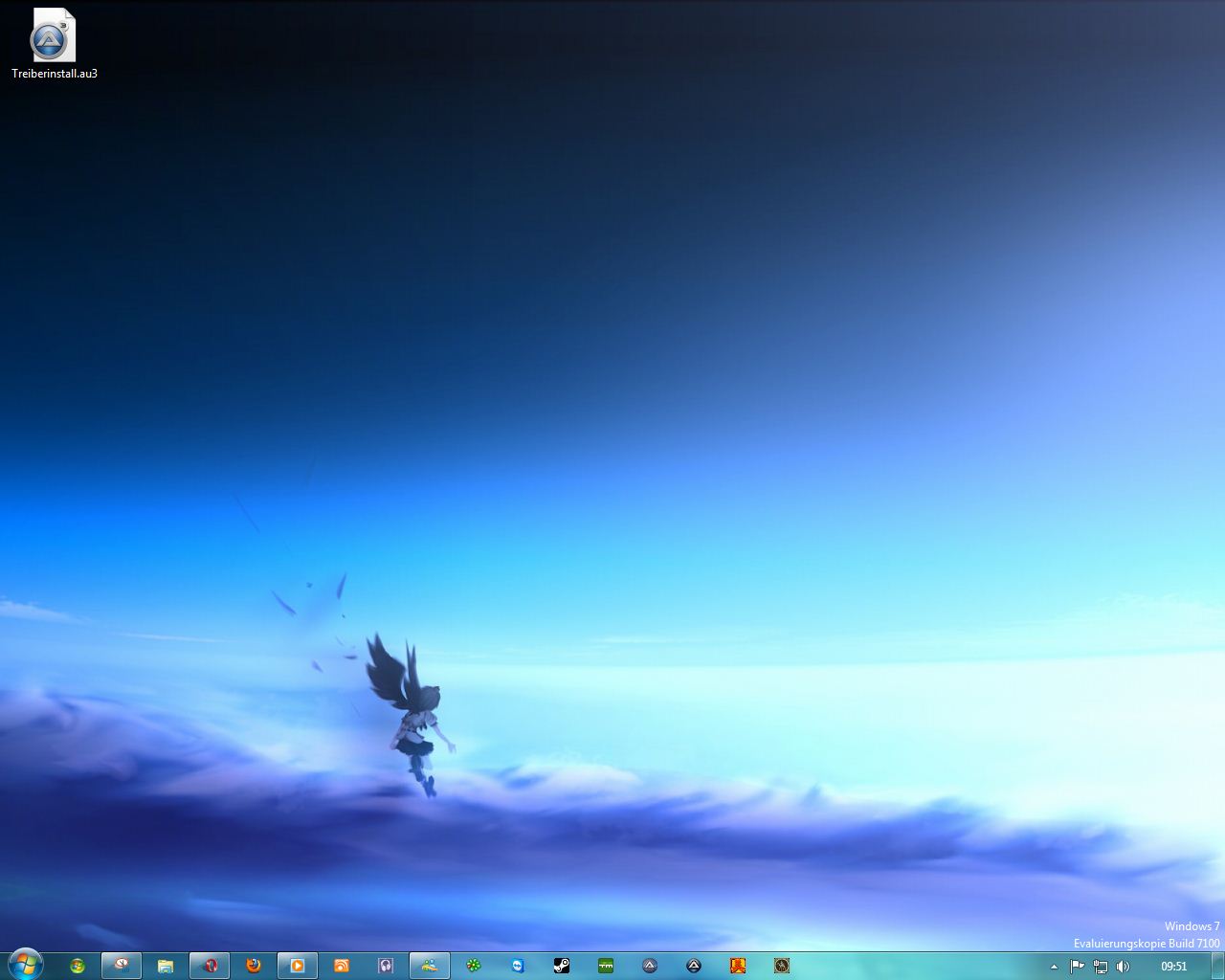This screenshot has height=980, width=1225.
Task: Switch to the Opera browser window
Action: [210, 966]
